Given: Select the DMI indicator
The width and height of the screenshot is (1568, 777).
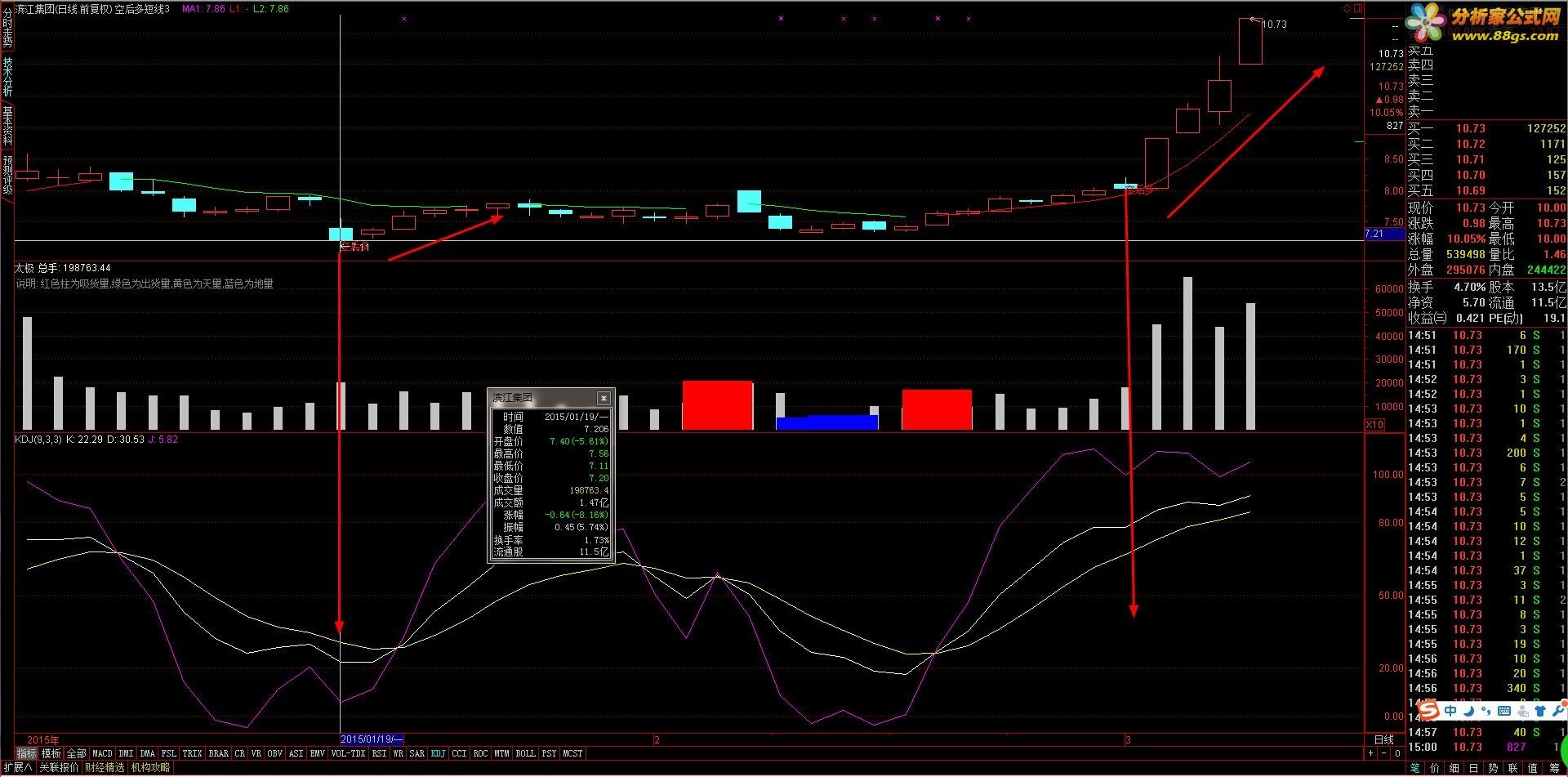Looking at the screenshot, I should click(x=126, y=753).
